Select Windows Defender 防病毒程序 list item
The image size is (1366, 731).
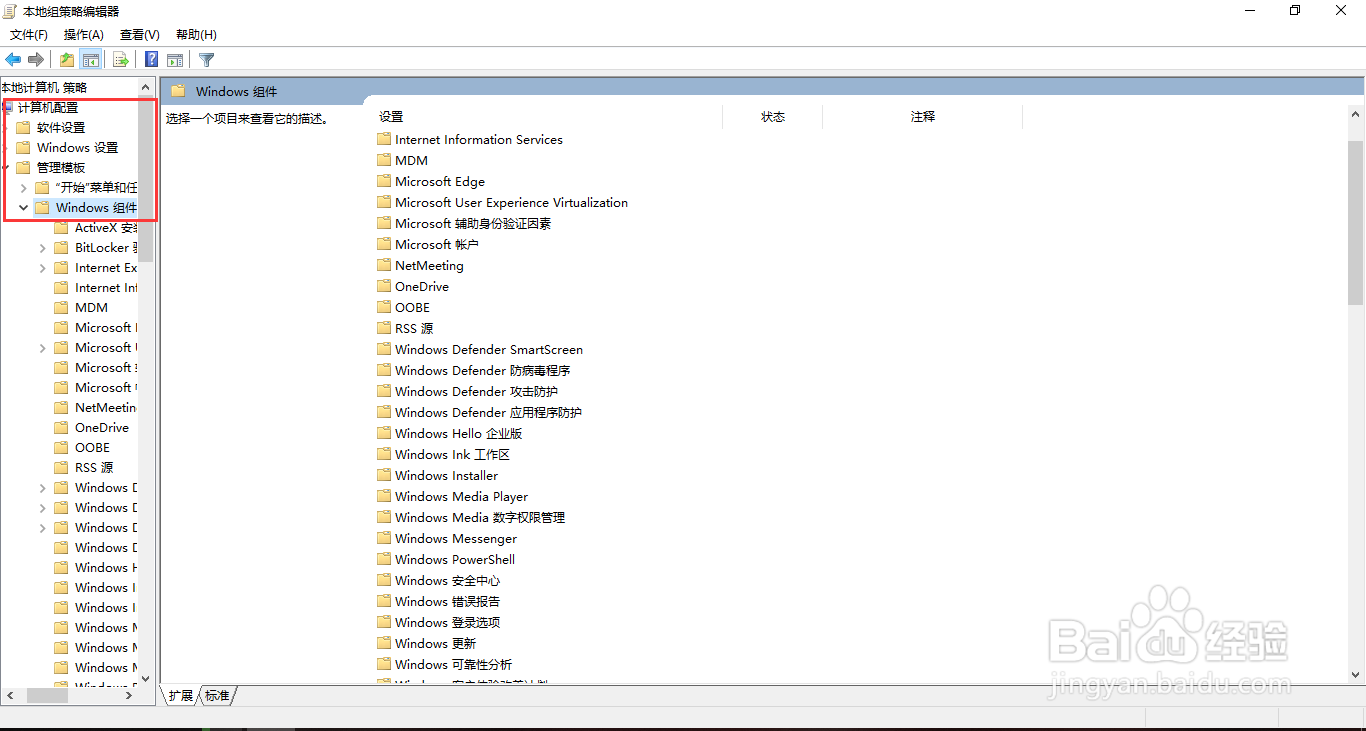pos(482,370)
